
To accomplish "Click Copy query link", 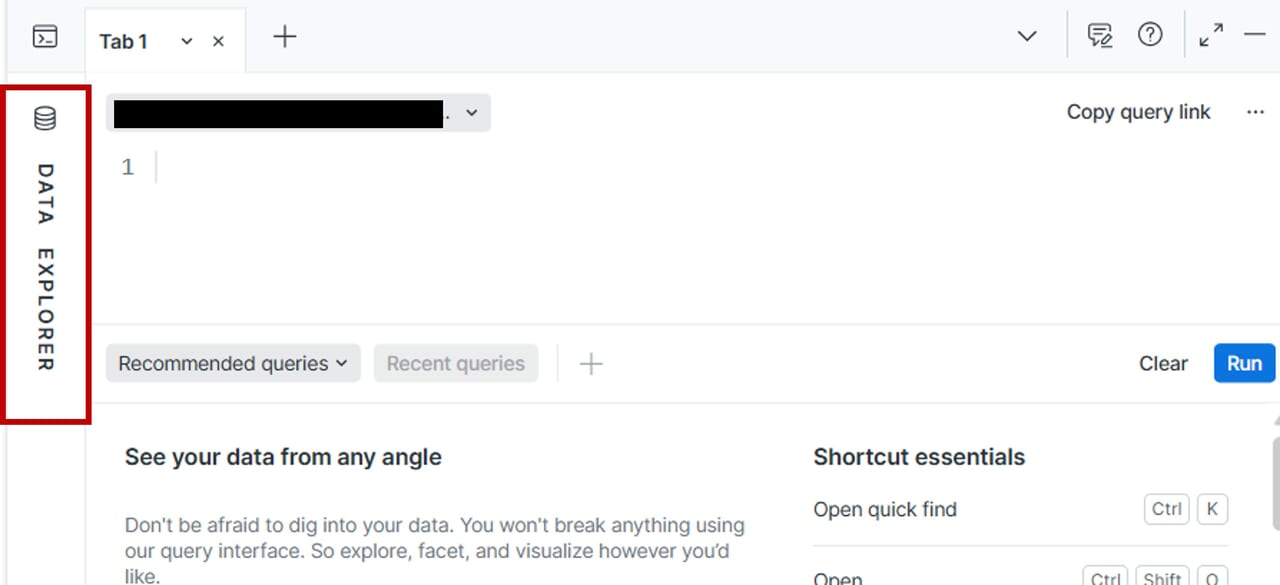I will [1138, 112].
